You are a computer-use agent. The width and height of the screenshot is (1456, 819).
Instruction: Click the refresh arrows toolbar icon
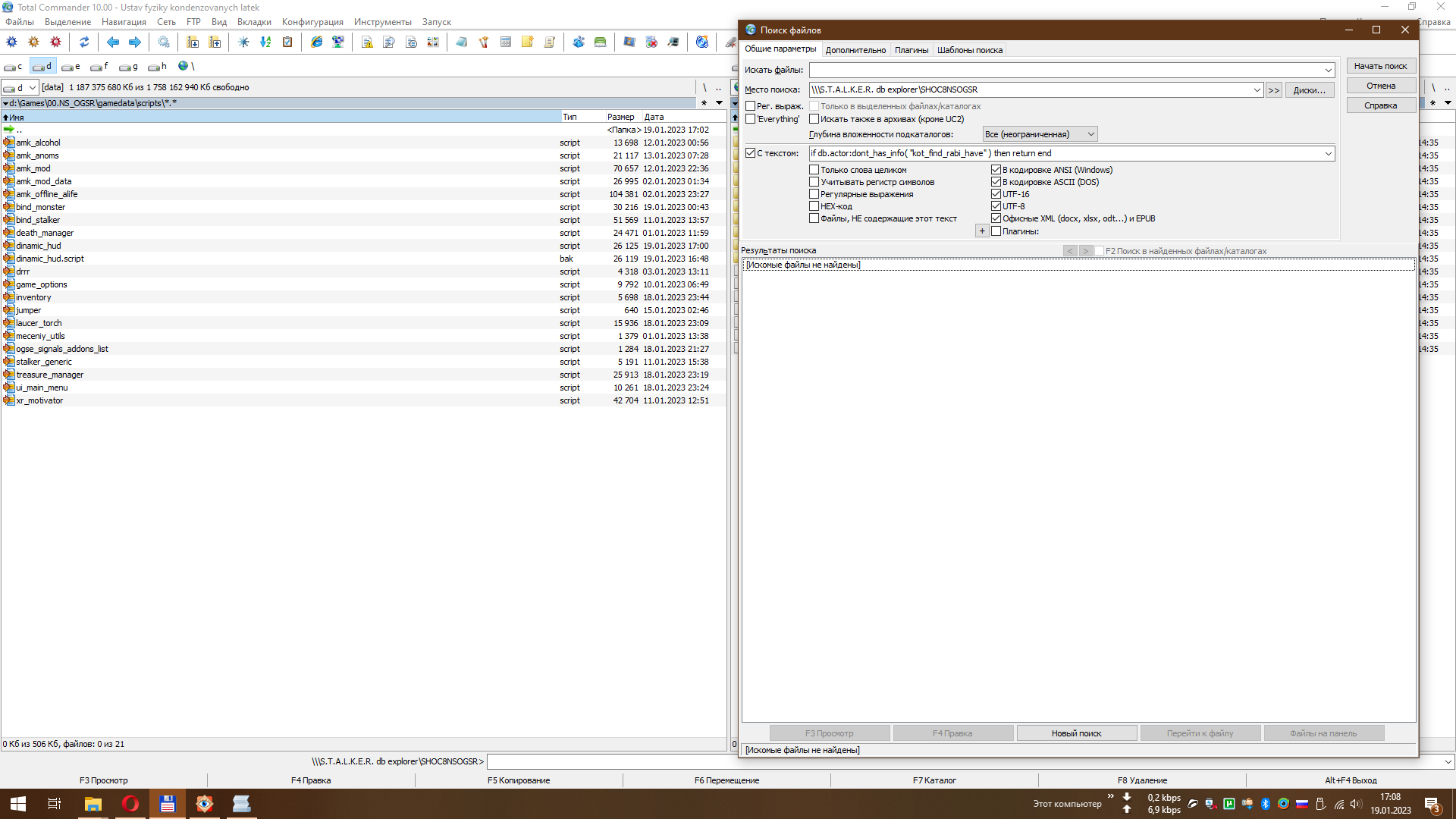84,42
